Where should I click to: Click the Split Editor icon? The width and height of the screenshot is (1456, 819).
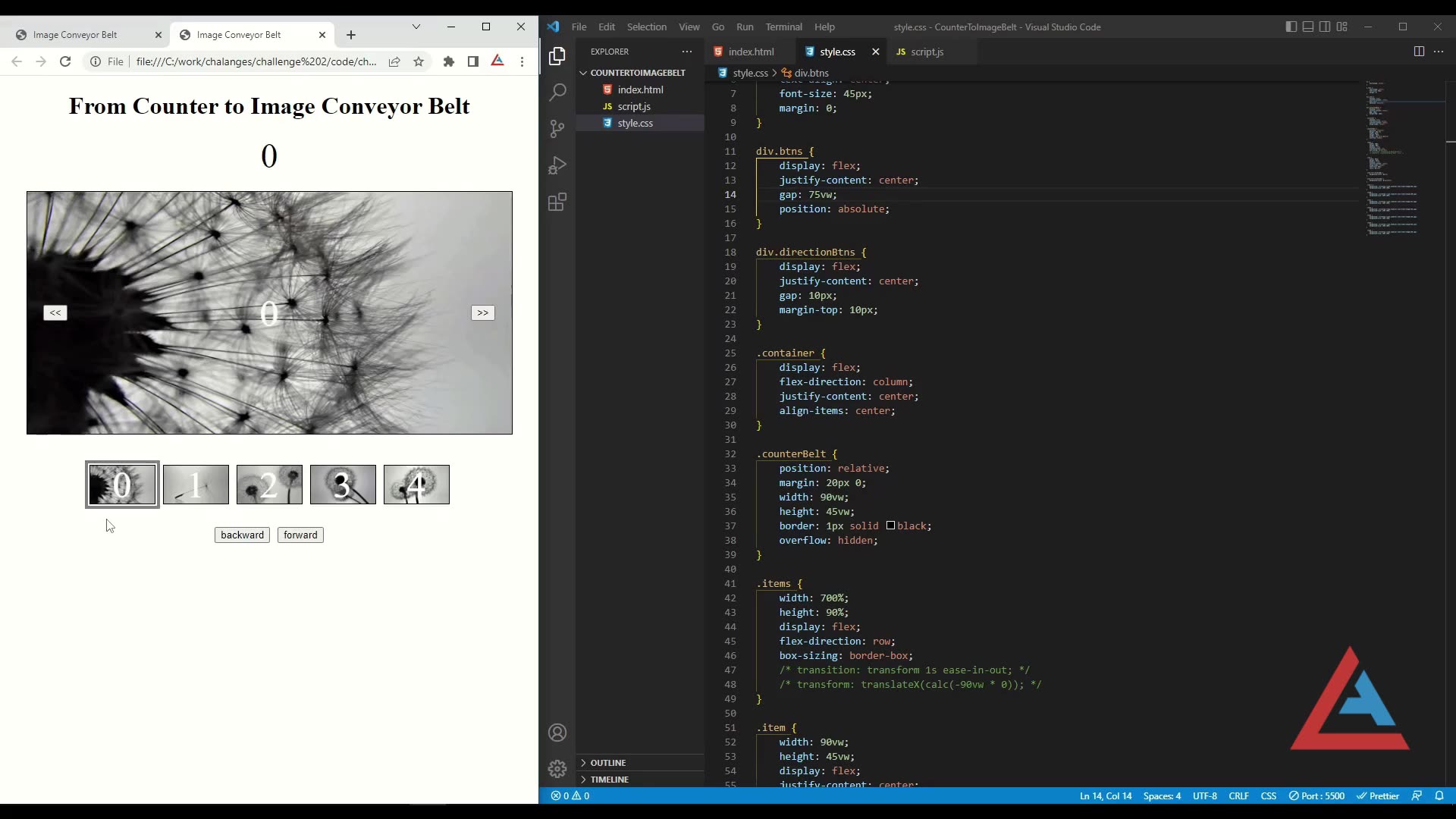[x=1419, y=52]
